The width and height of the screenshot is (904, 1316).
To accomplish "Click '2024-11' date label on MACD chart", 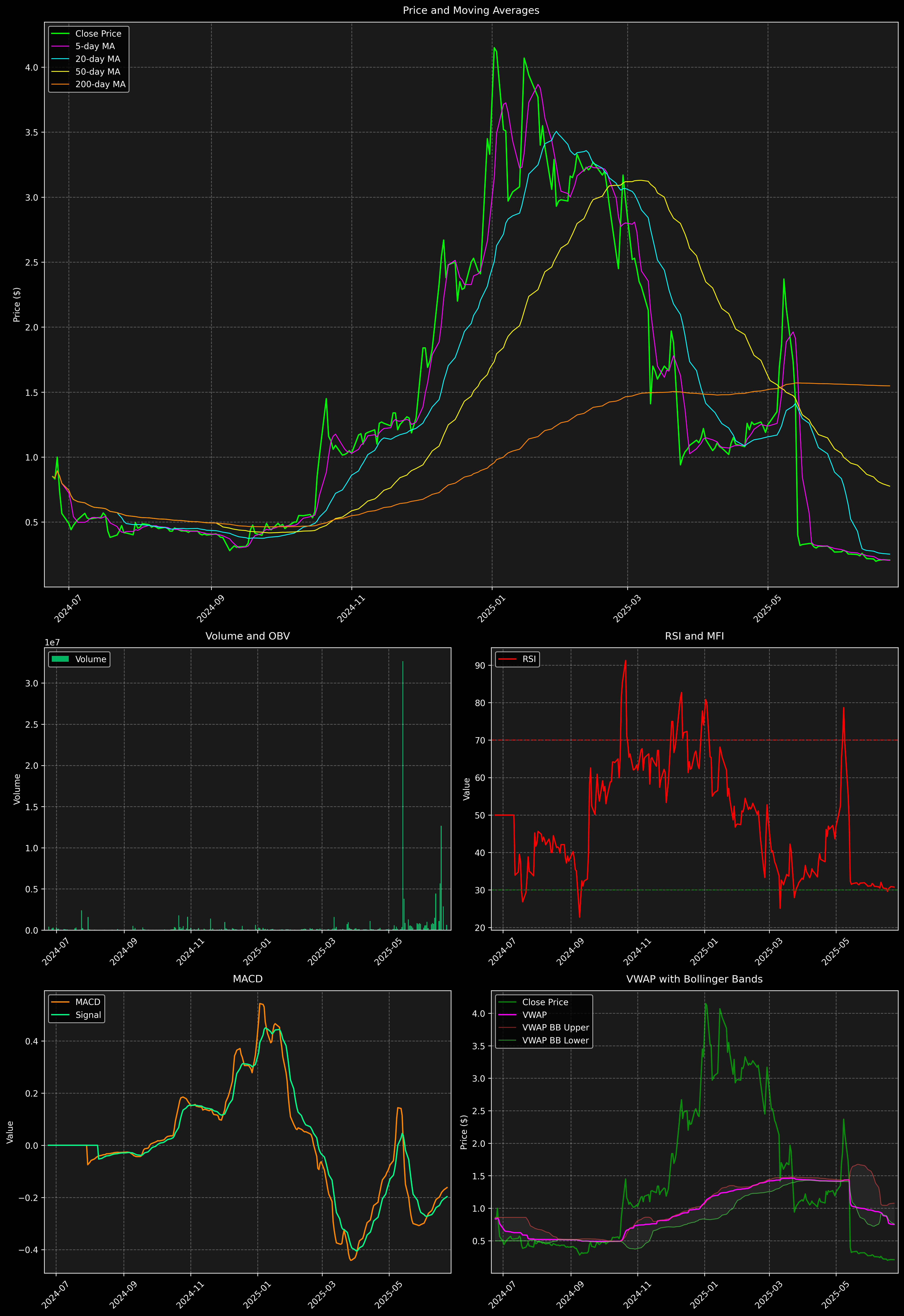I will [190, 1295].
